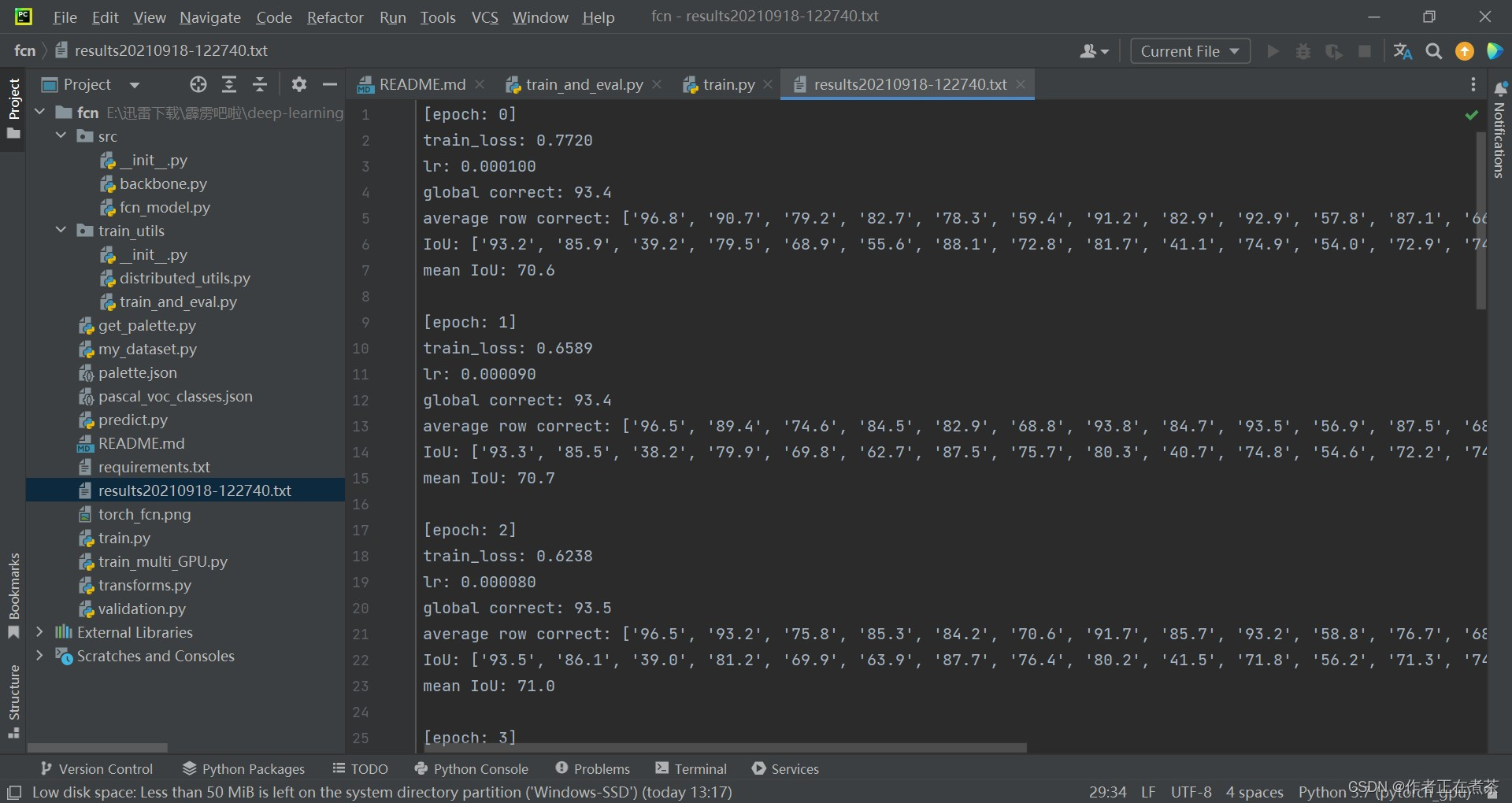Open the Python Console
The image size is (1512, 803).
click(x=471, y=768)
